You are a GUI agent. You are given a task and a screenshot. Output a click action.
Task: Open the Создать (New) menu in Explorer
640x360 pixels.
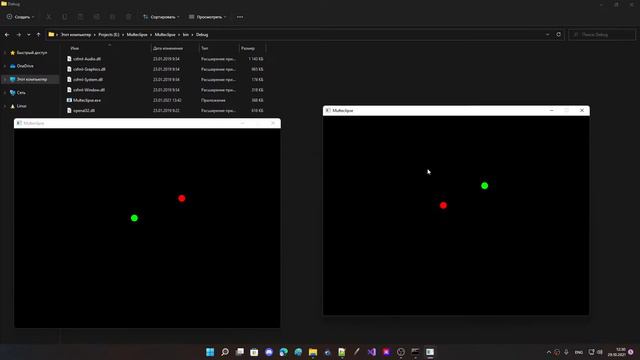point(20,17)
